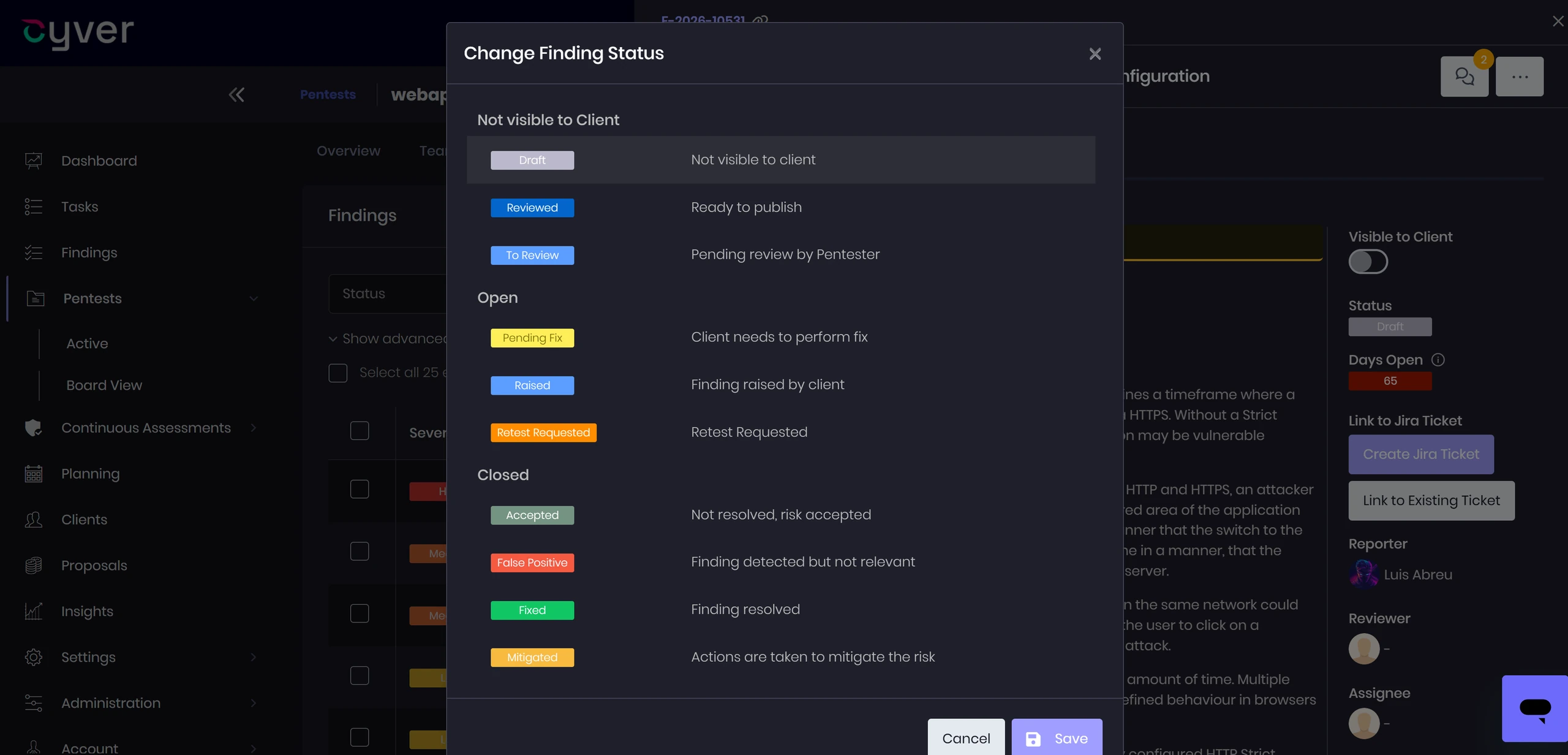Click the Administration sliders icon
This screenshot has width=1568, height=755.
(34, 703)
